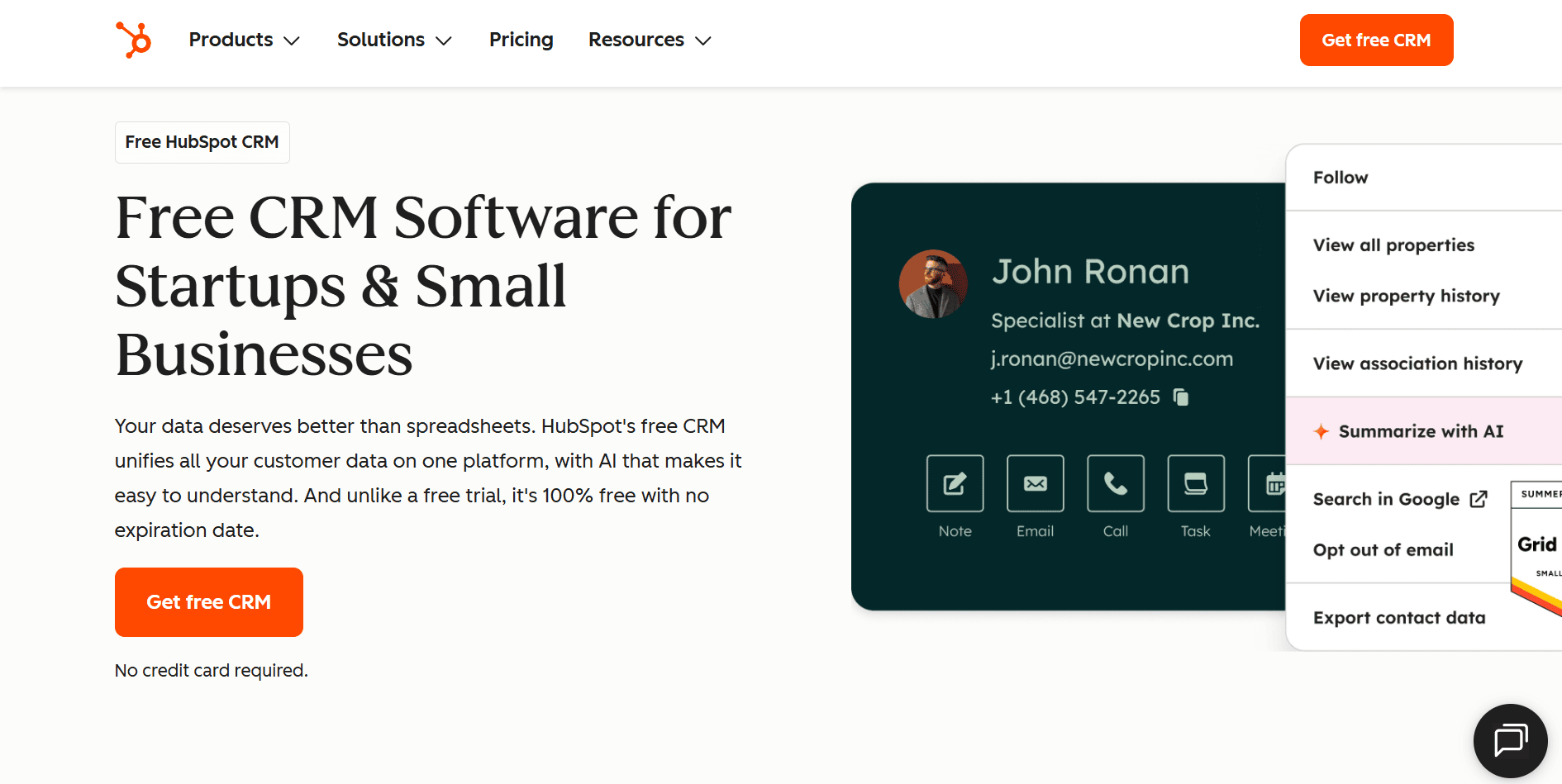This screenshot has height=784, width=1562.
Task: Click the Call phone icon
Action: click(1116, 483)
